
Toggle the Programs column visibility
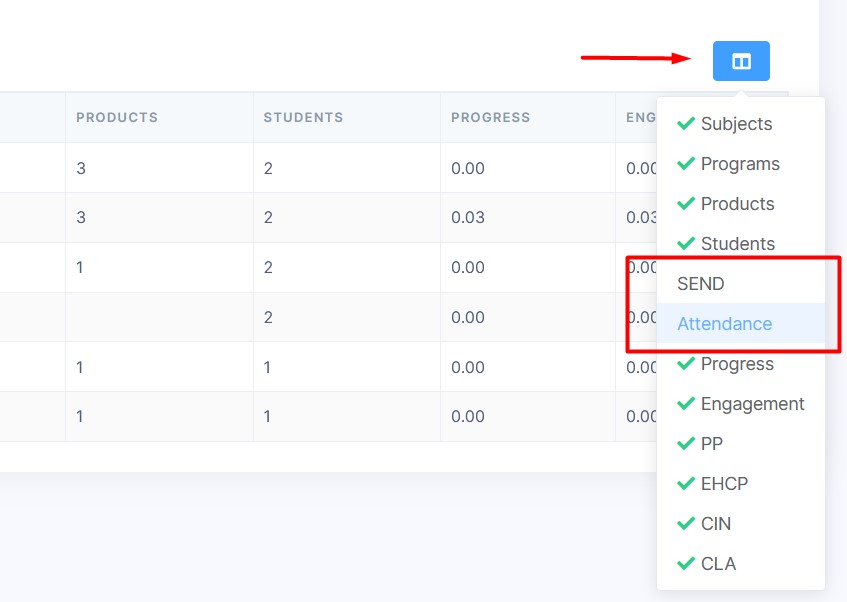tap(739, 164)
